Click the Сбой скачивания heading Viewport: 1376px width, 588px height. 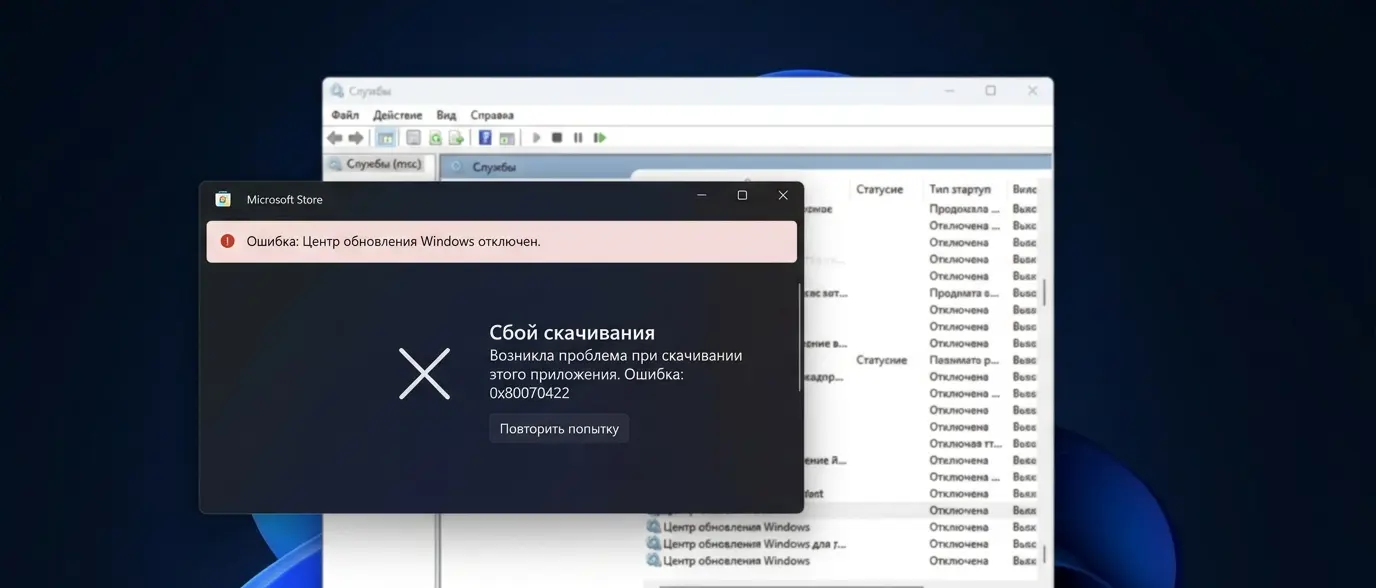[x=572, y=333]
